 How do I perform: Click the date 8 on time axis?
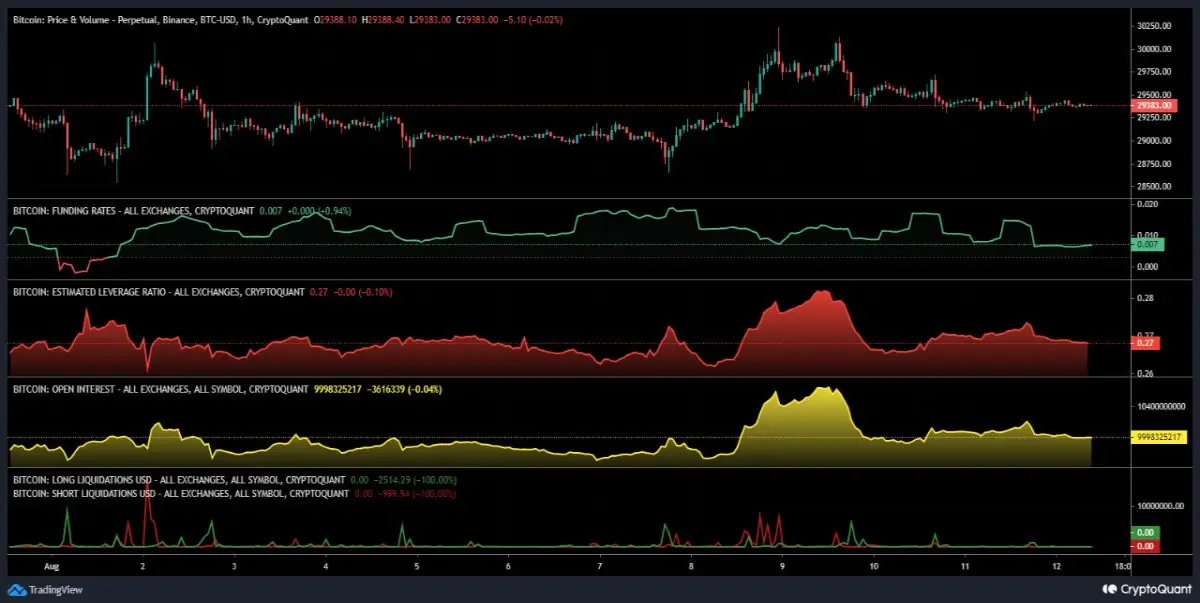coord(691,565)
